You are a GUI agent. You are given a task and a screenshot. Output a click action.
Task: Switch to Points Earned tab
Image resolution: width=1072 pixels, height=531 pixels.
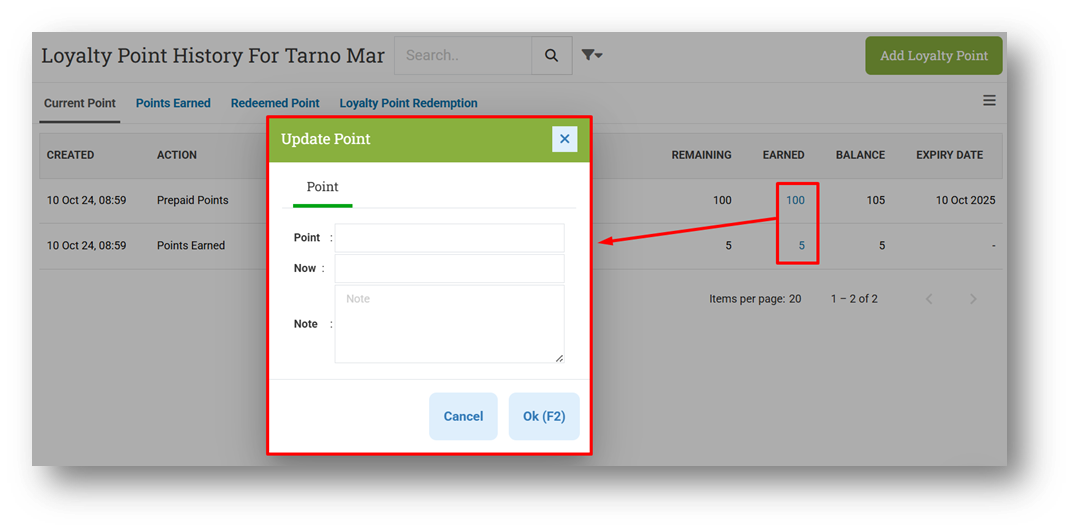pos(173,103)
